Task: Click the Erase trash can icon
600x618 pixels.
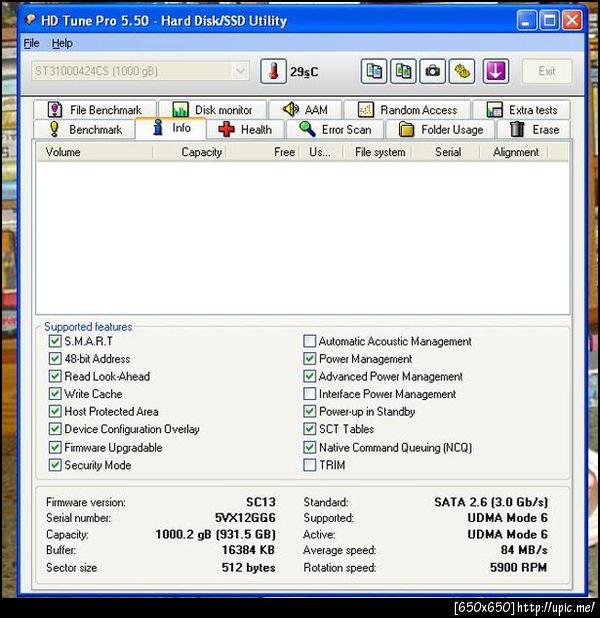Action: point(517,129)
